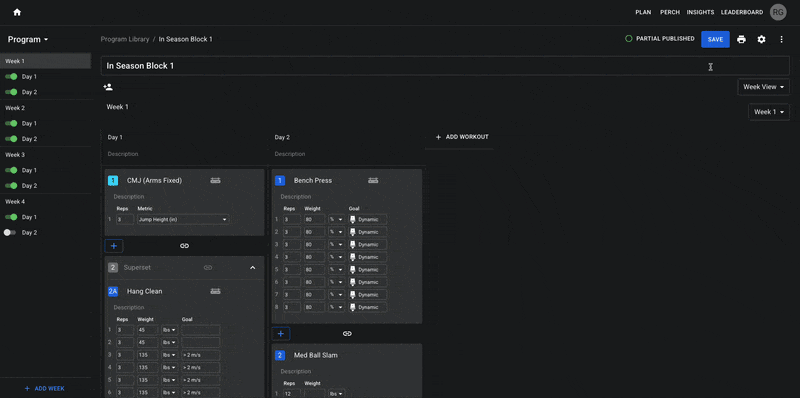Click ADD WORKOUT

462,137
